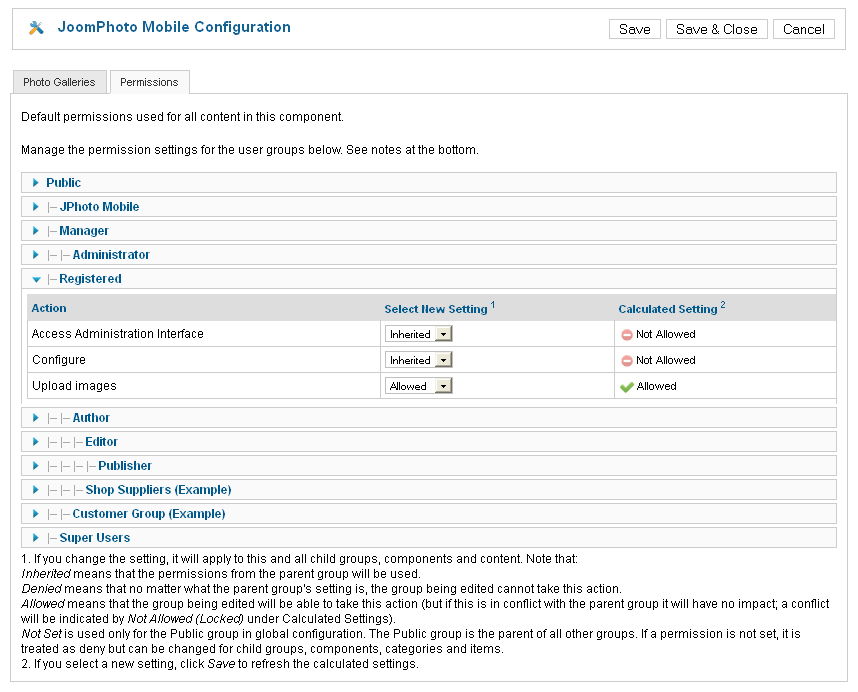
Task: Click the JoomPhoto configuration tools icon
Action: click(x=36, y=28)
